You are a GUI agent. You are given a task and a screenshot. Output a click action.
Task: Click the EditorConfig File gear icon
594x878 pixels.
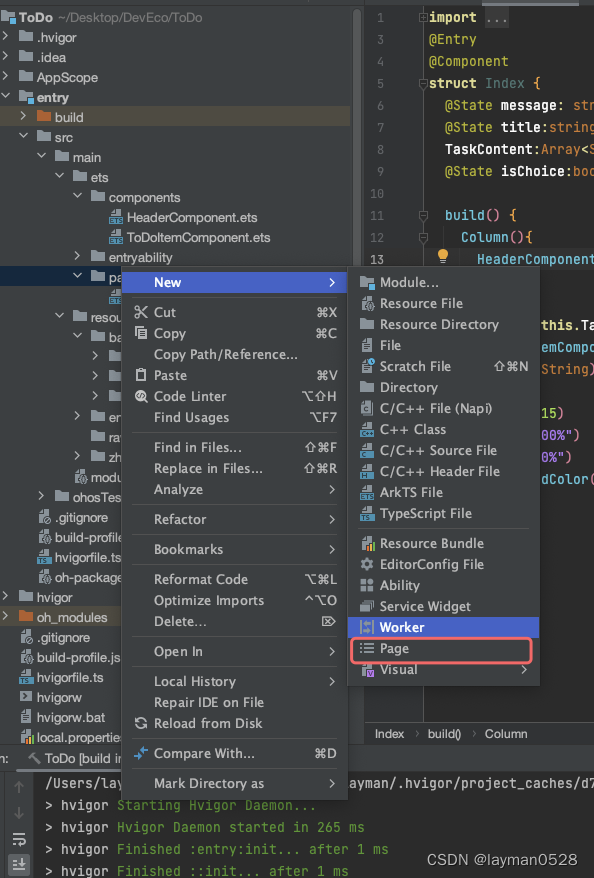pyautogui.click(x=367, y=564)
